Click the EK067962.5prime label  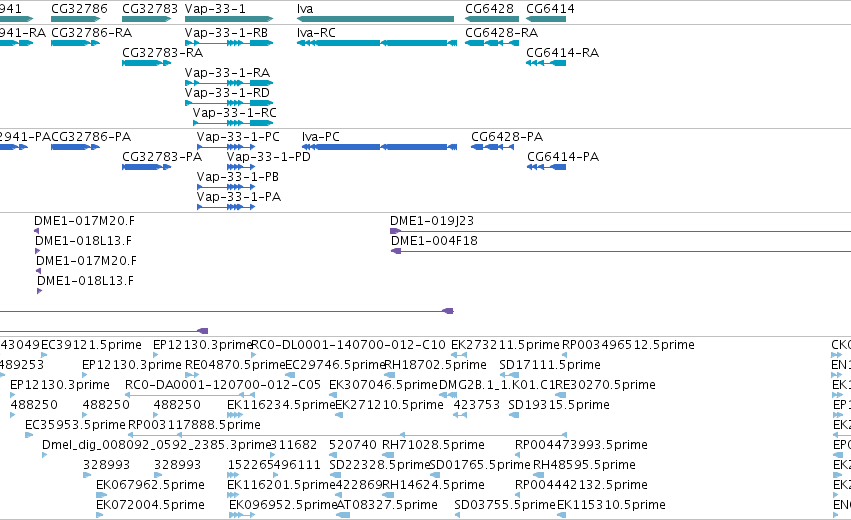(150, 486)
